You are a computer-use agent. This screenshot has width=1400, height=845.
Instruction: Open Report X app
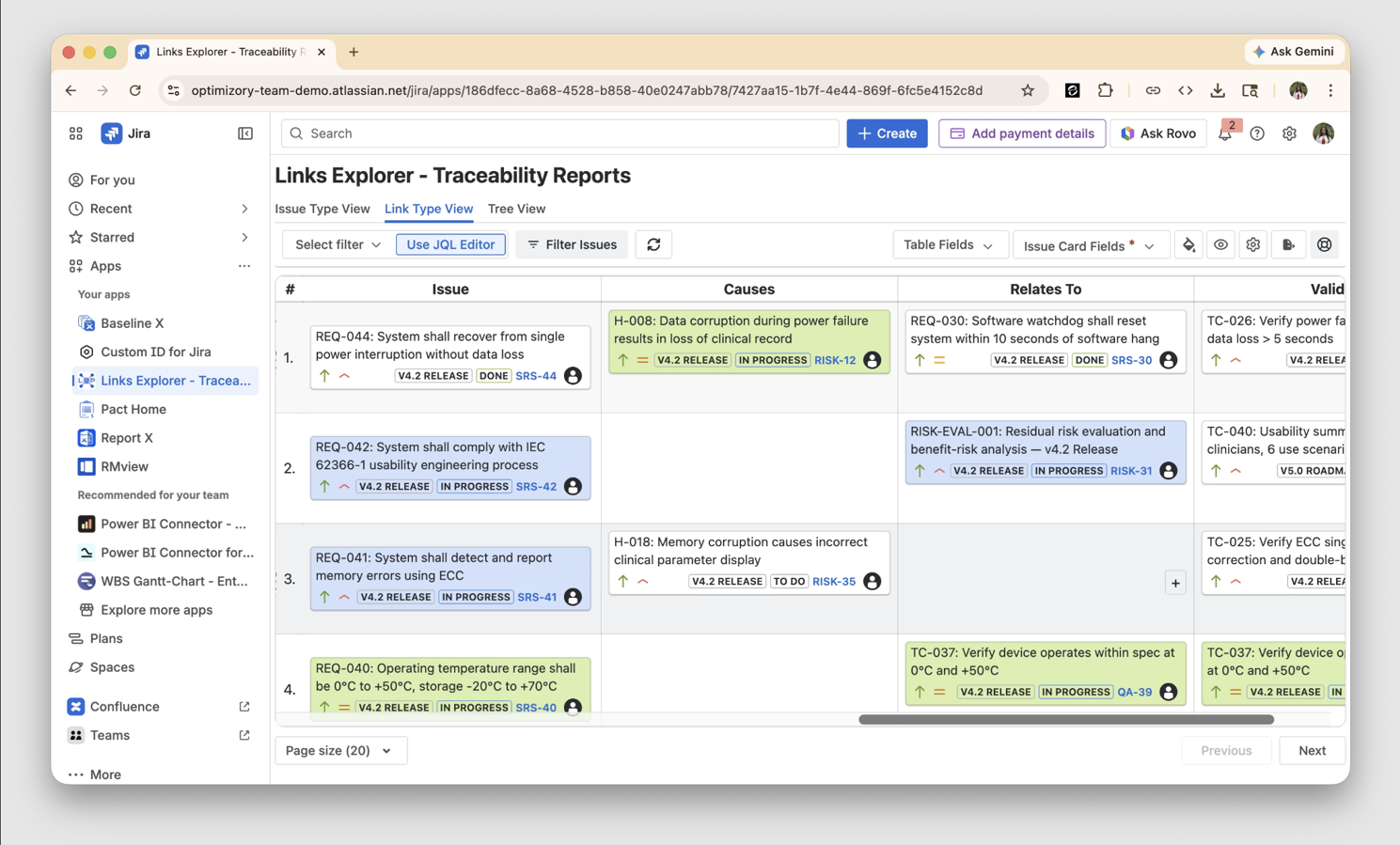pos(126,438)
